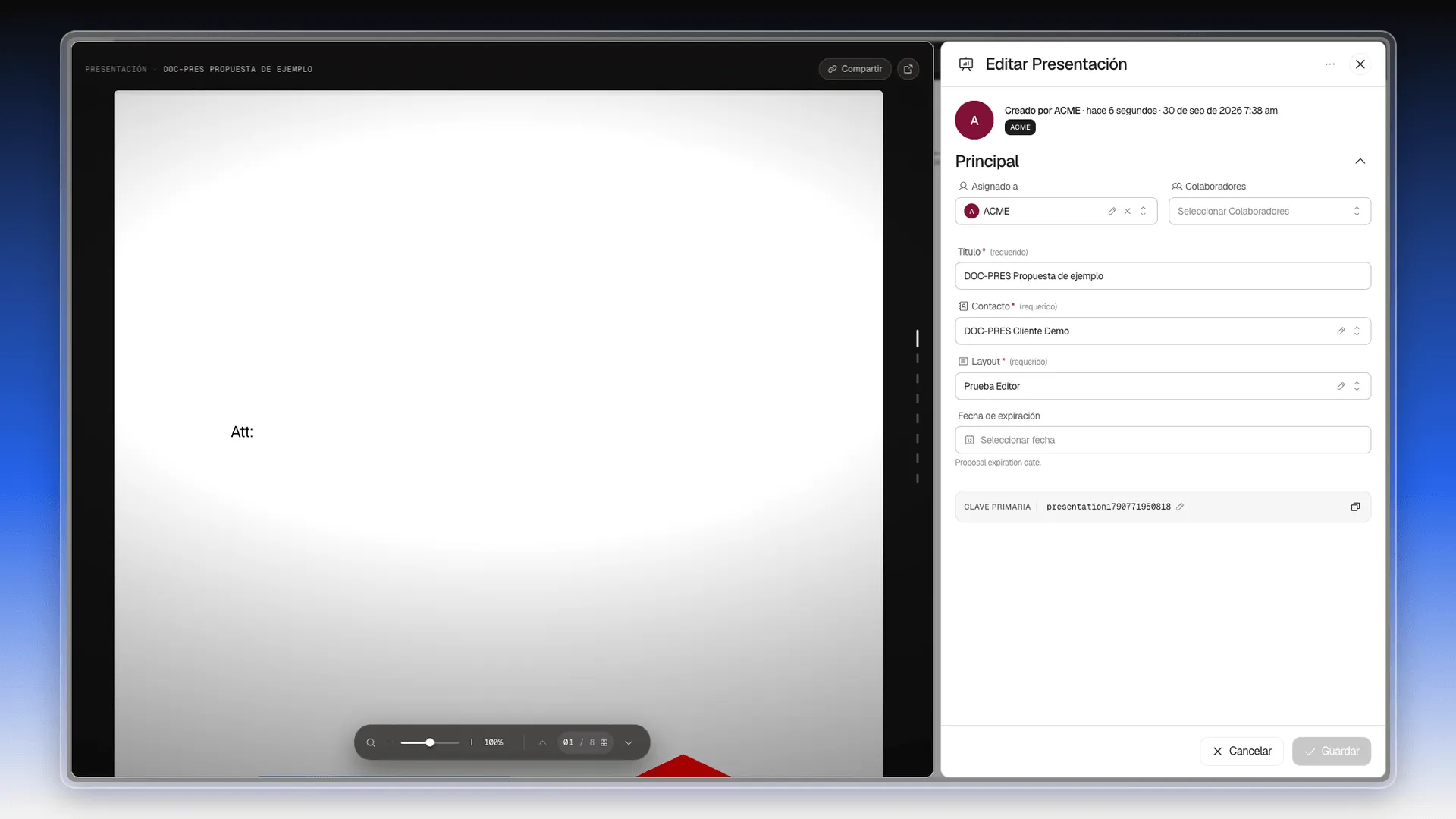The image size is (1456, 819).
Task: Open the Asignado a dropdown arrows
Action: pos(1144,212)
